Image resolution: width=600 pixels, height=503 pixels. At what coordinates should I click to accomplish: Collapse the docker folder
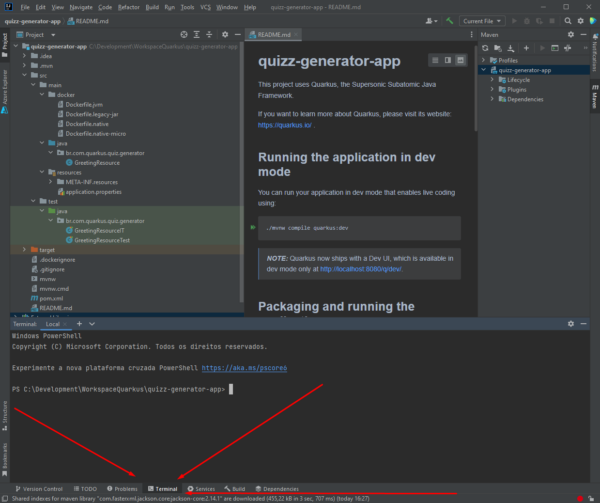[42, 94]
